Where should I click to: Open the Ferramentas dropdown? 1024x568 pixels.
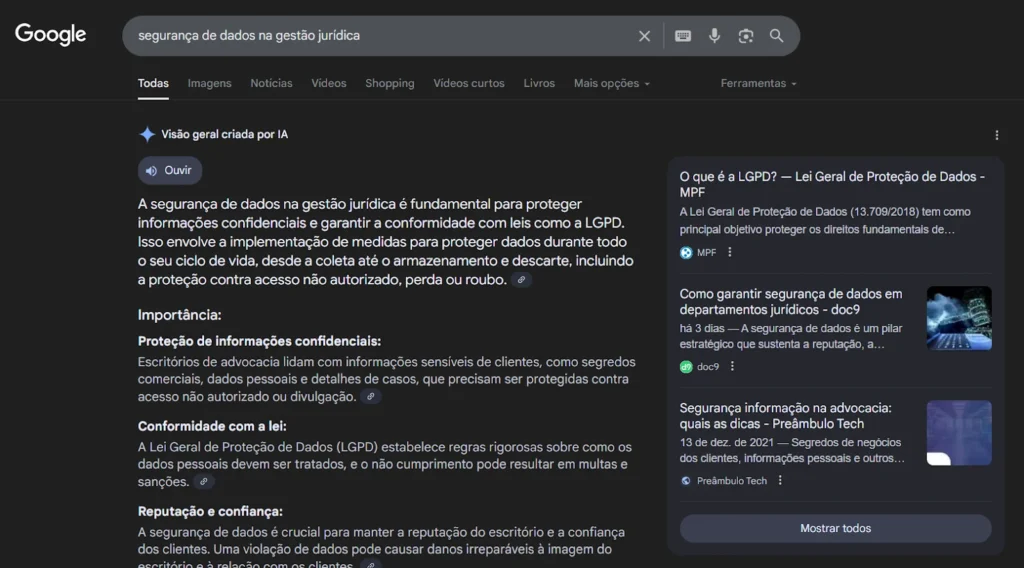tap(758, 84)
